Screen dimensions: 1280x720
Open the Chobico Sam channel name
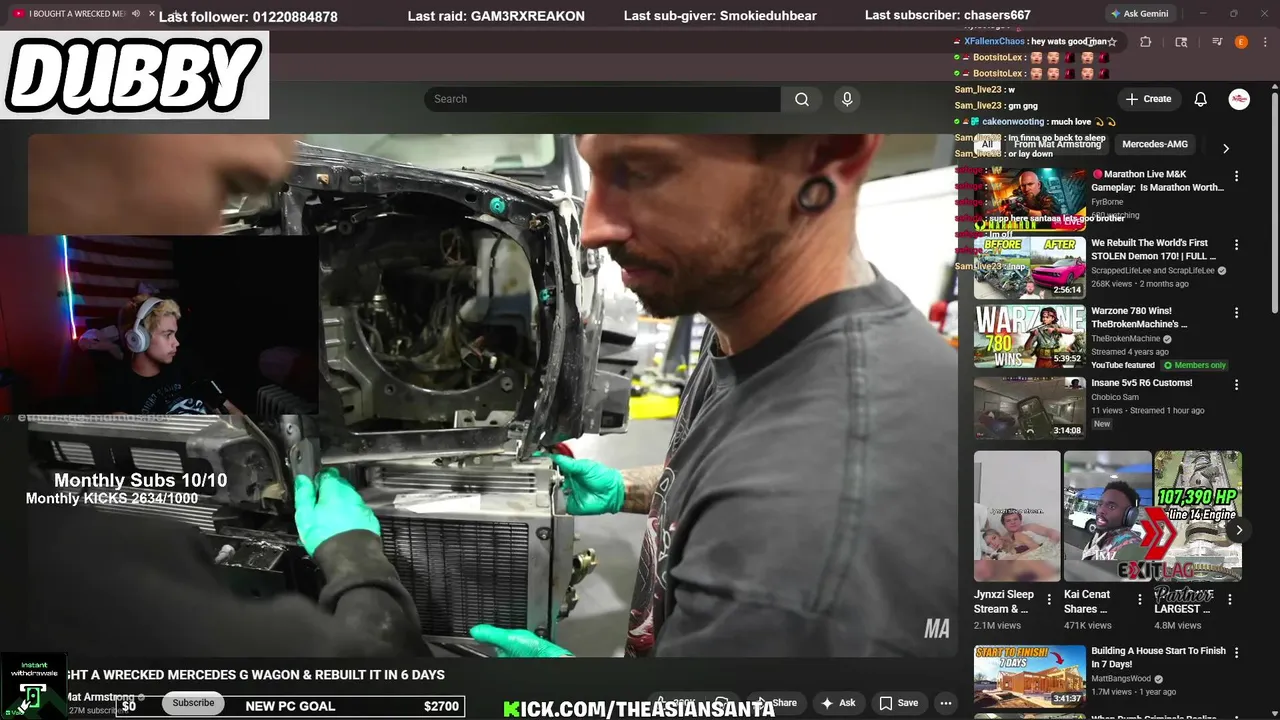tap(1115, 397)
